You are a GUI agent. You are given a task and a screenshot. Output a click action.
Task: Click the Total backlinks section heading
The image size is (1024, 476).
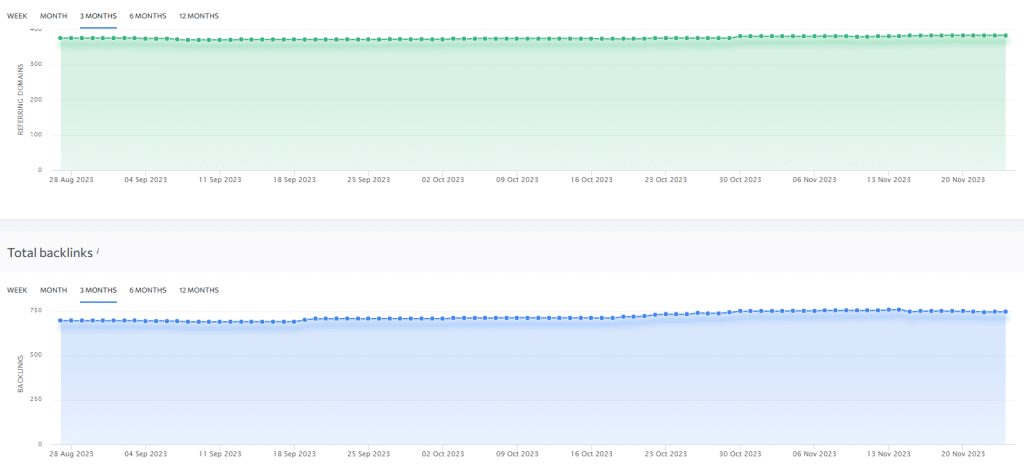point(50,253)
